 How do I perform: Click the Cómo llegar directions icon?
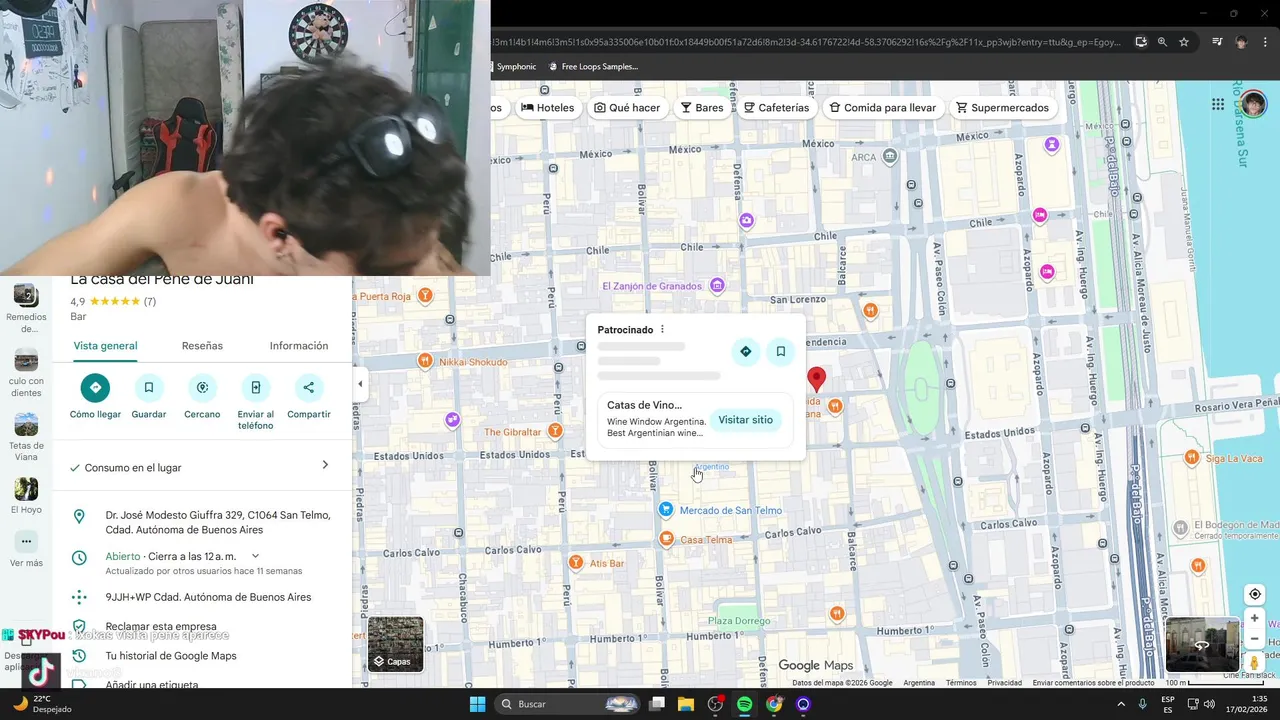click(x=95, y=387)
